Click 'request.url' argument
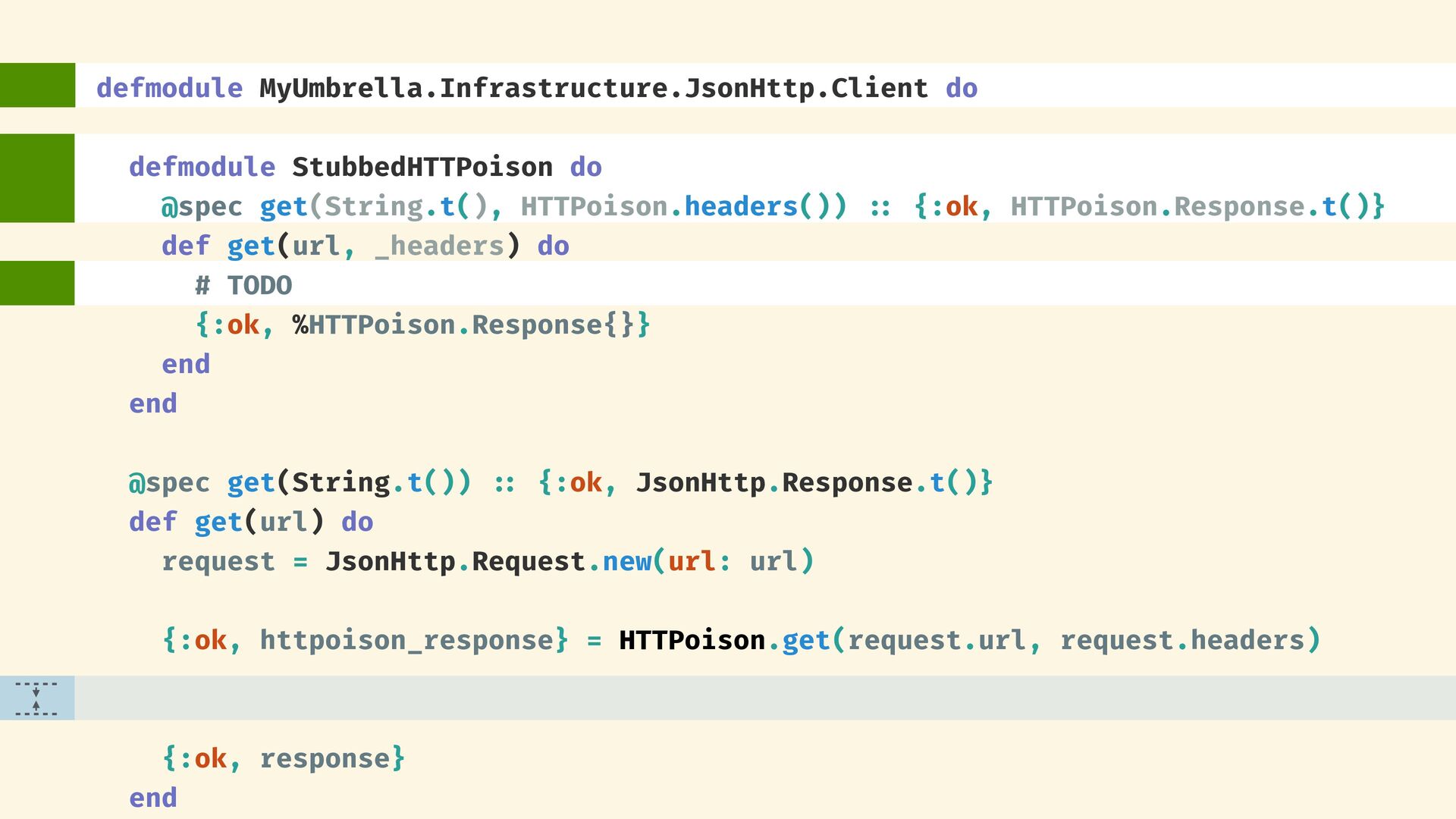The width and height of the screenshot is (1456, 819). [937, 640]
